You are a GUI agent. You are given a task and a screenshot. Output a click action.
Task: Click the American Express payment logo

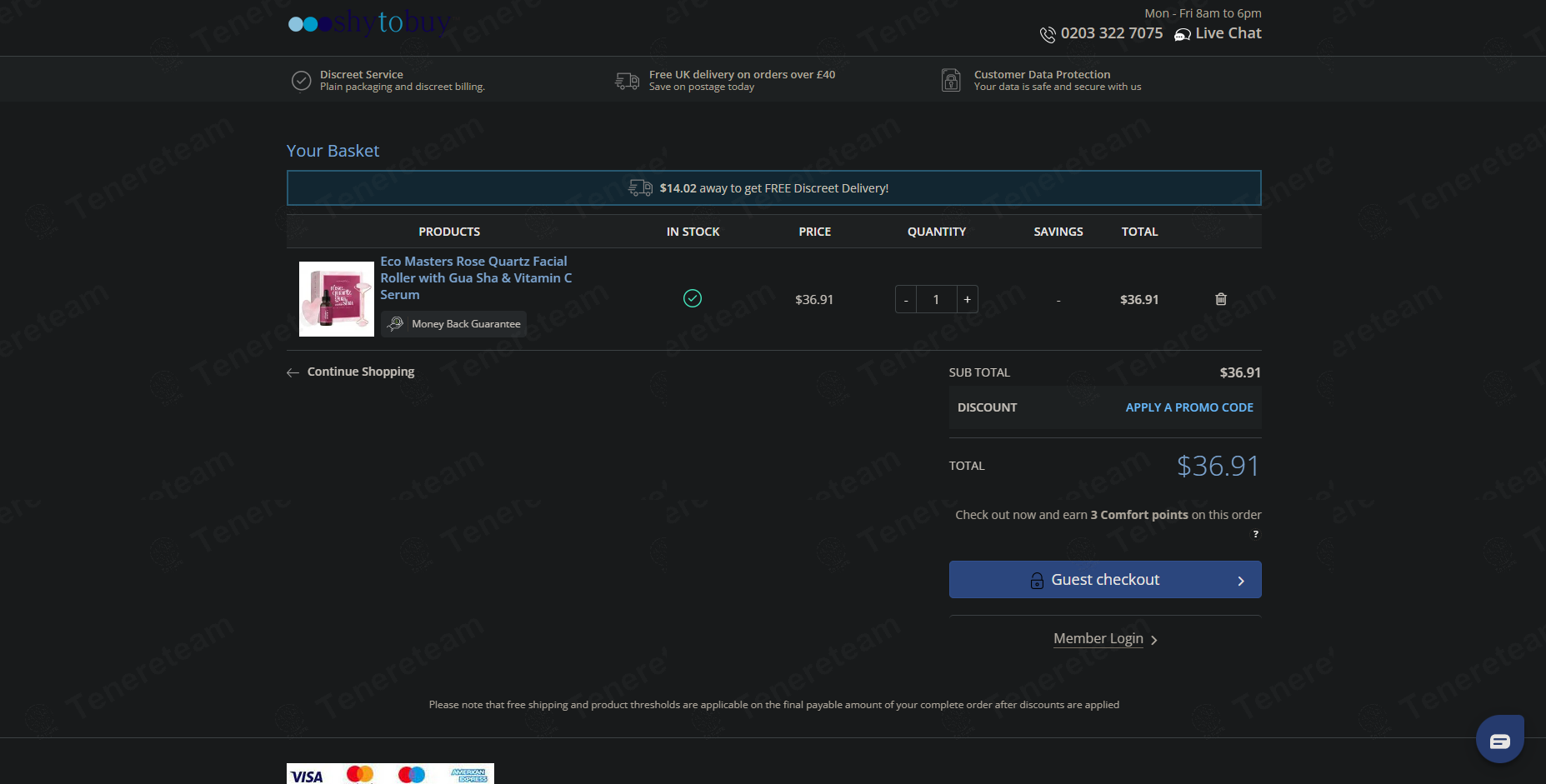[469, 775]
